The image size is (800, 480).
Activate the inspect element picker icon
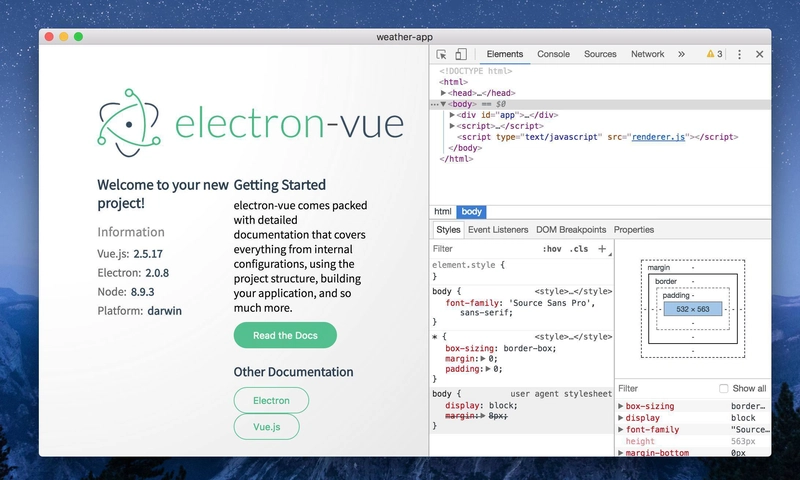point(441,54)
